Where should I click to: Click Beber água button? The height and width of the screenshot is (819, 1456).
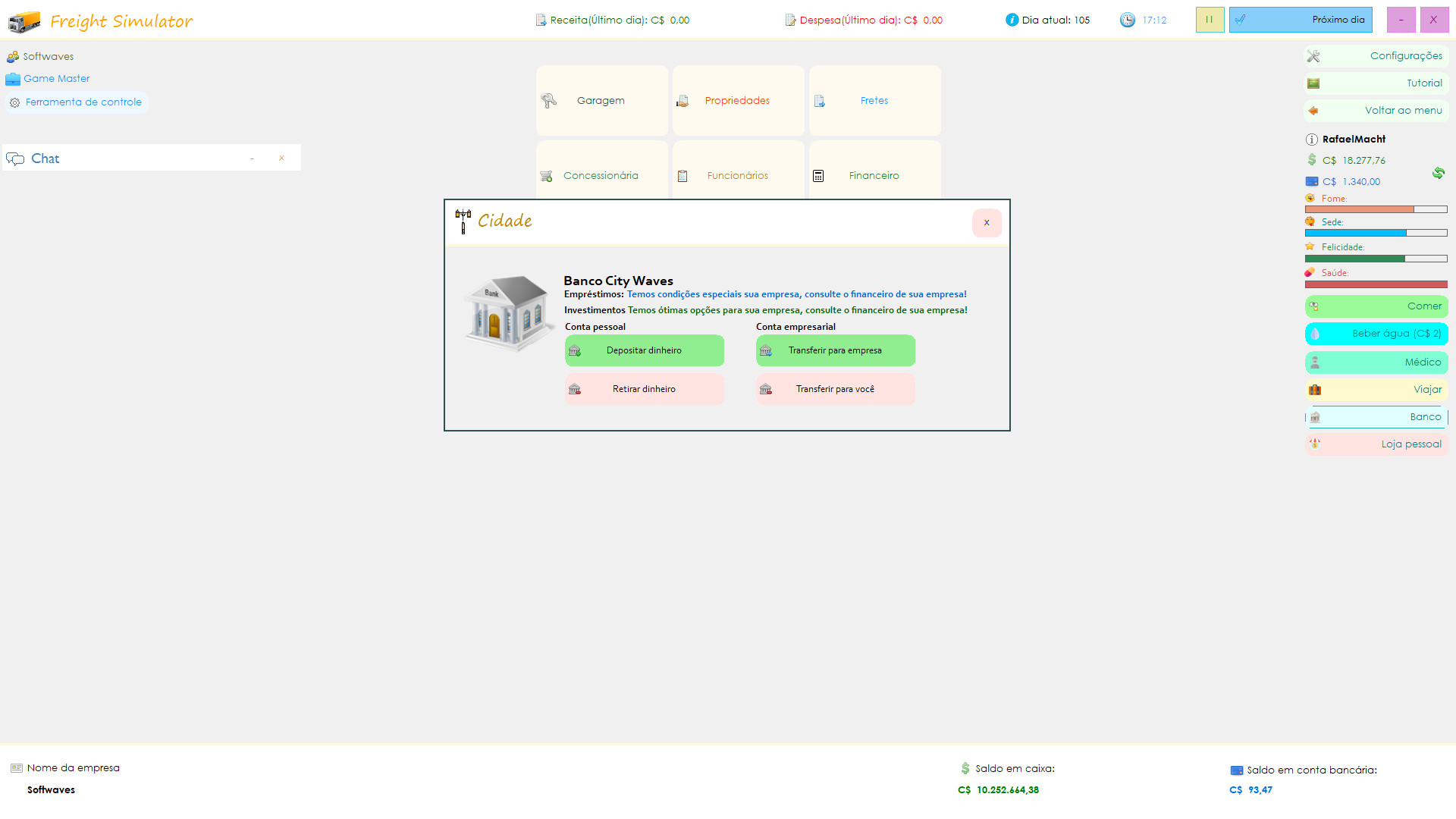coord(1376,334)
